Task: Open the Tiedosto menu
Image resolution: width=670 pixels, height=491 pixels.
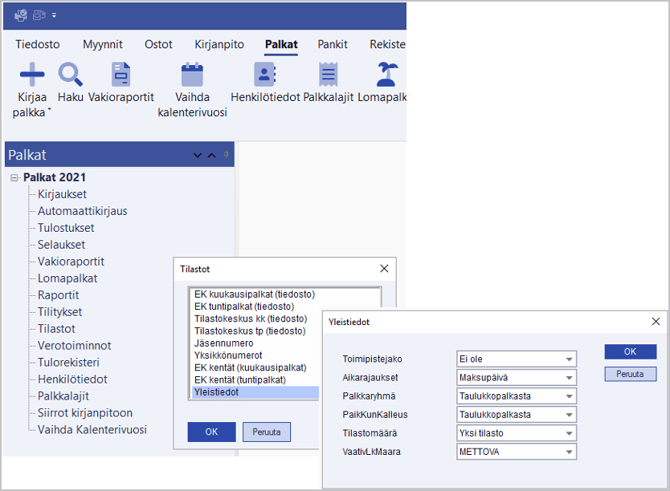Action: pyautogui.click(x=37, y=44)
